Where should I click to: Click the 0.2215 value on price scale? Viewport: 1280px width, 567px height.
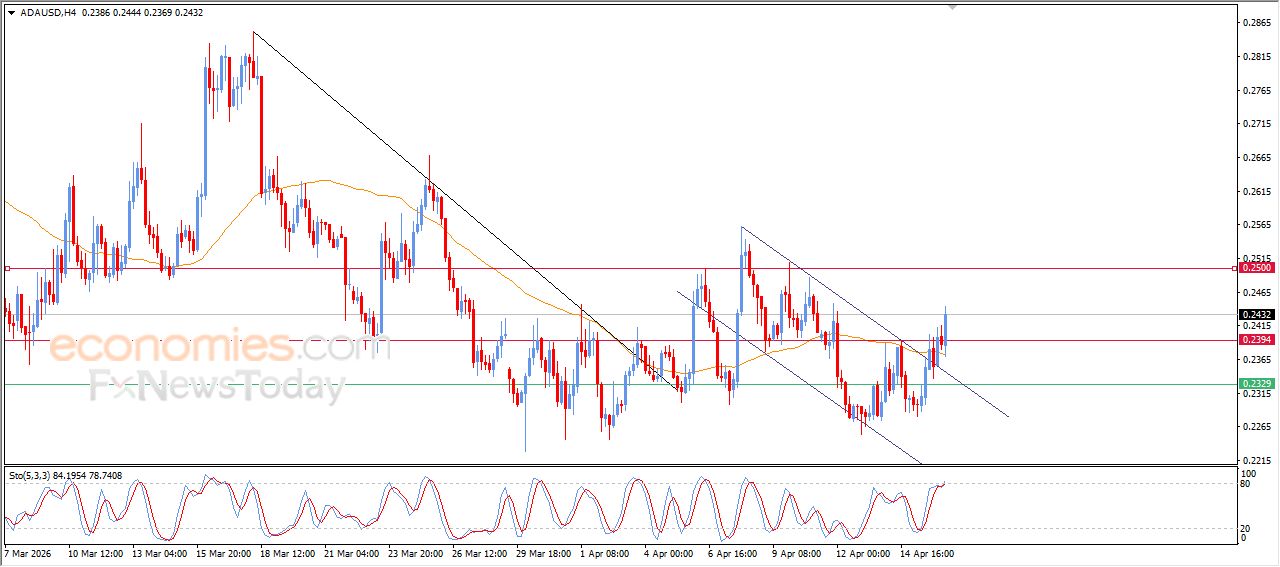click(1254, 460)
